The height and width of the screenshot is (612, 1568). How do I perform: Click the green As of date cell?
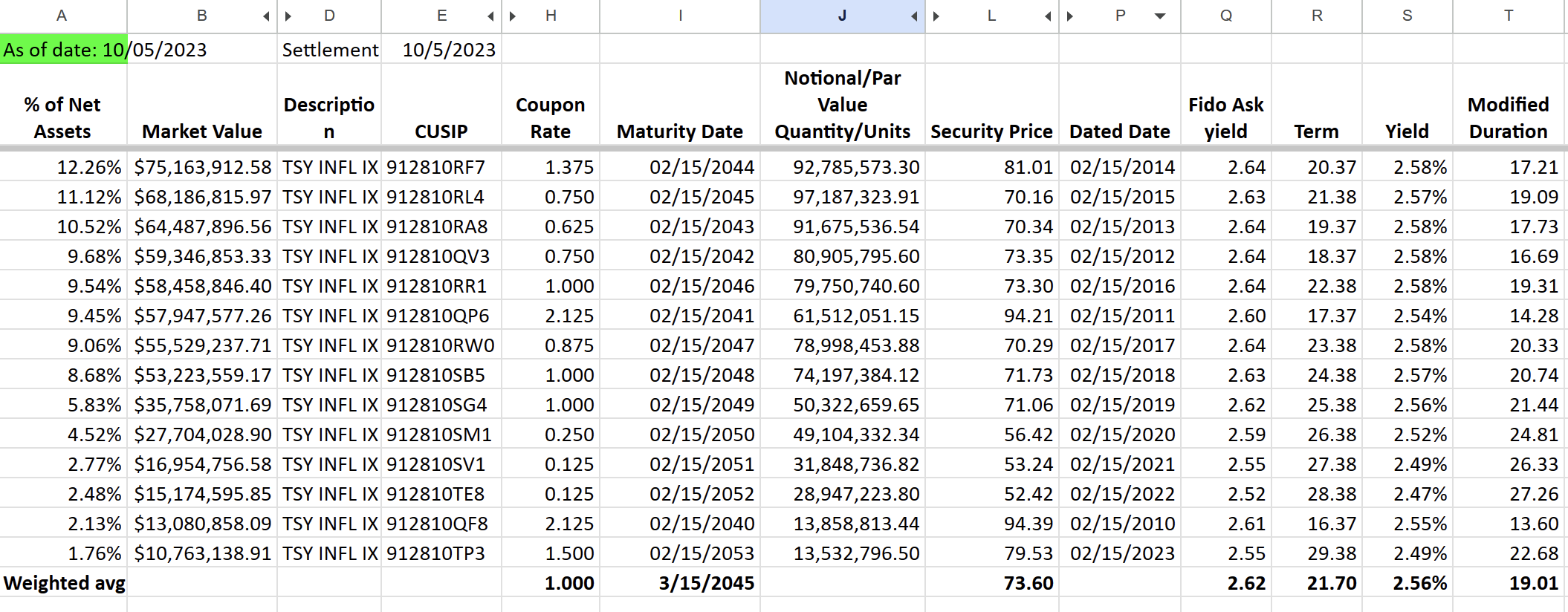pos(63,49)
